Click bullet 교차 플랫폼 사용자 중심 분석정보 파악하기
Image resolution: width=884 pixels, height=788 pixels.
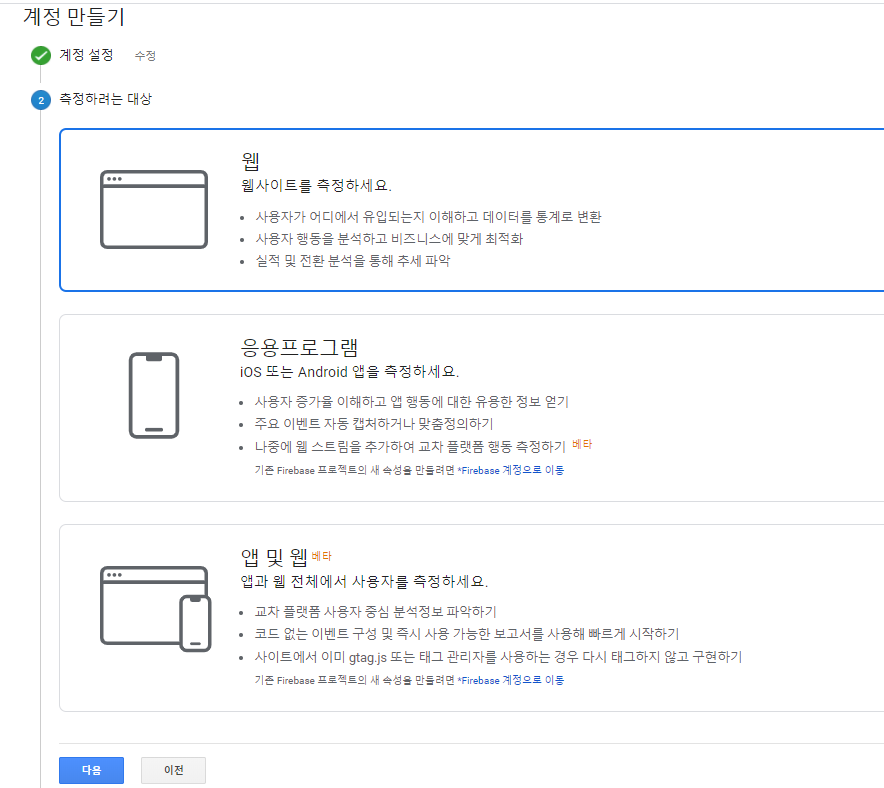pyautogui.click(x=375, y=612)
